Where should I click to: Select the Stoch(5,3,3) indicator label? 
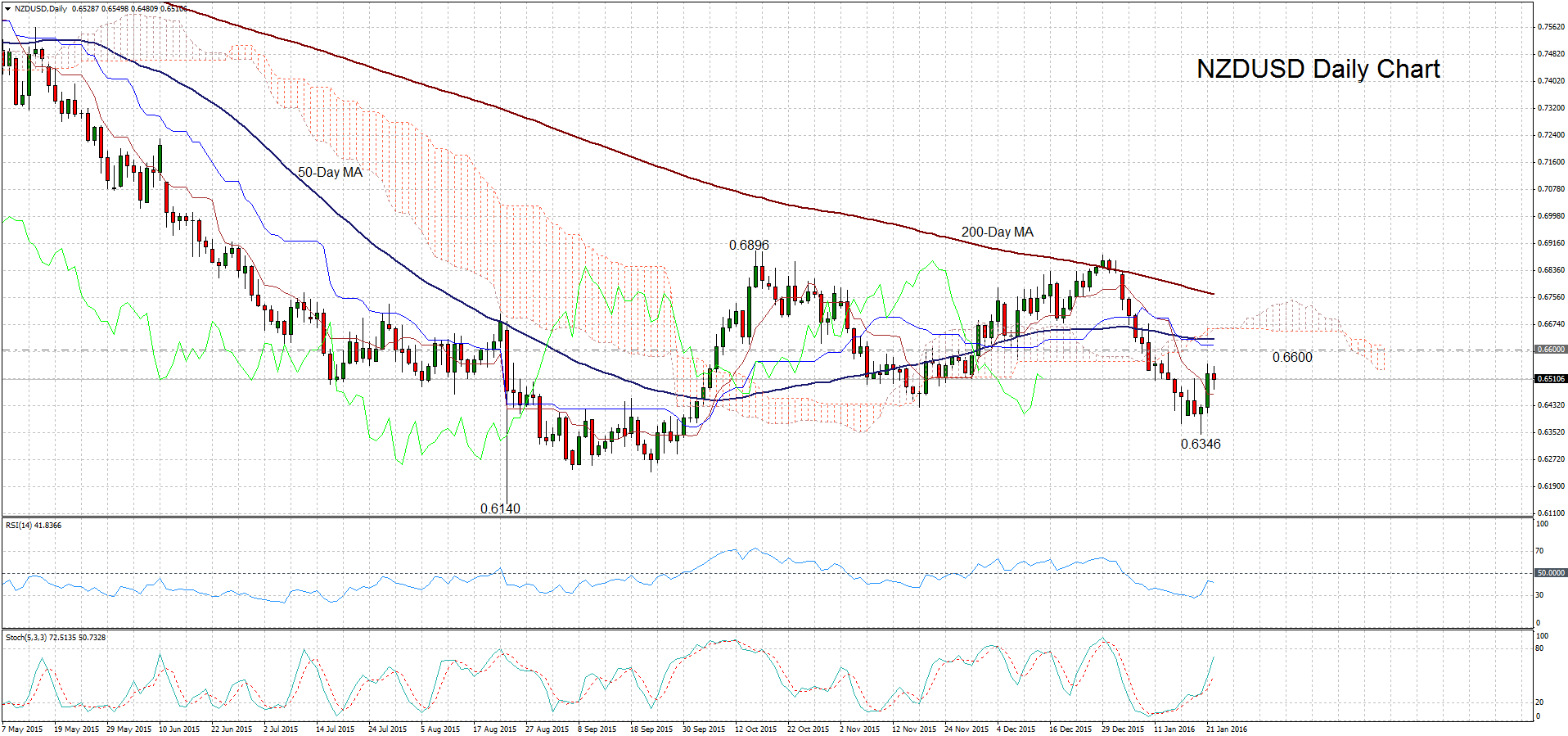[x=56, y=637]
